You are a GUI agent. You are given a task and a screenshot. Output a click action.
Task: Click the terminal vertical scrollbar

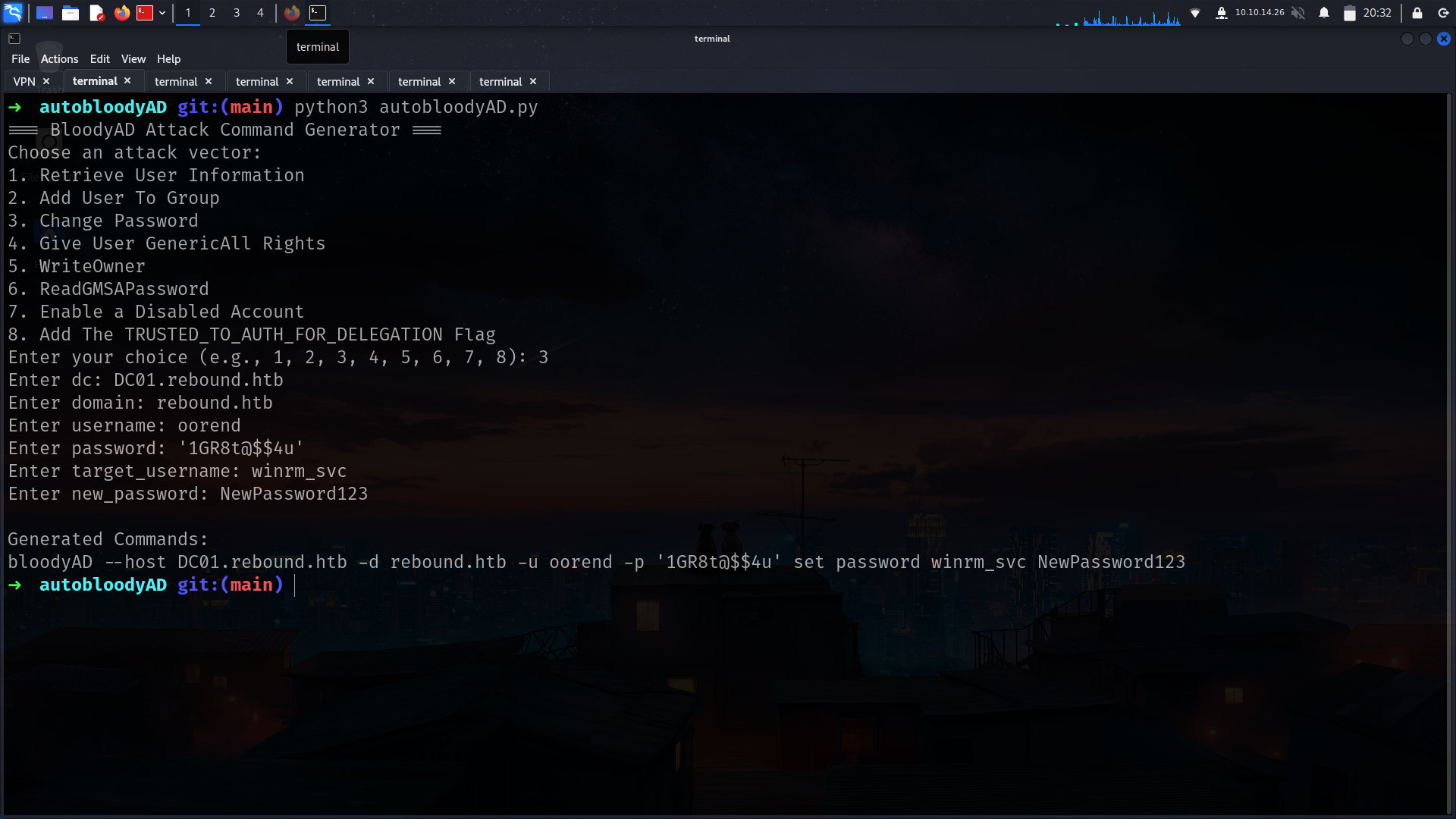point(1450,453)
